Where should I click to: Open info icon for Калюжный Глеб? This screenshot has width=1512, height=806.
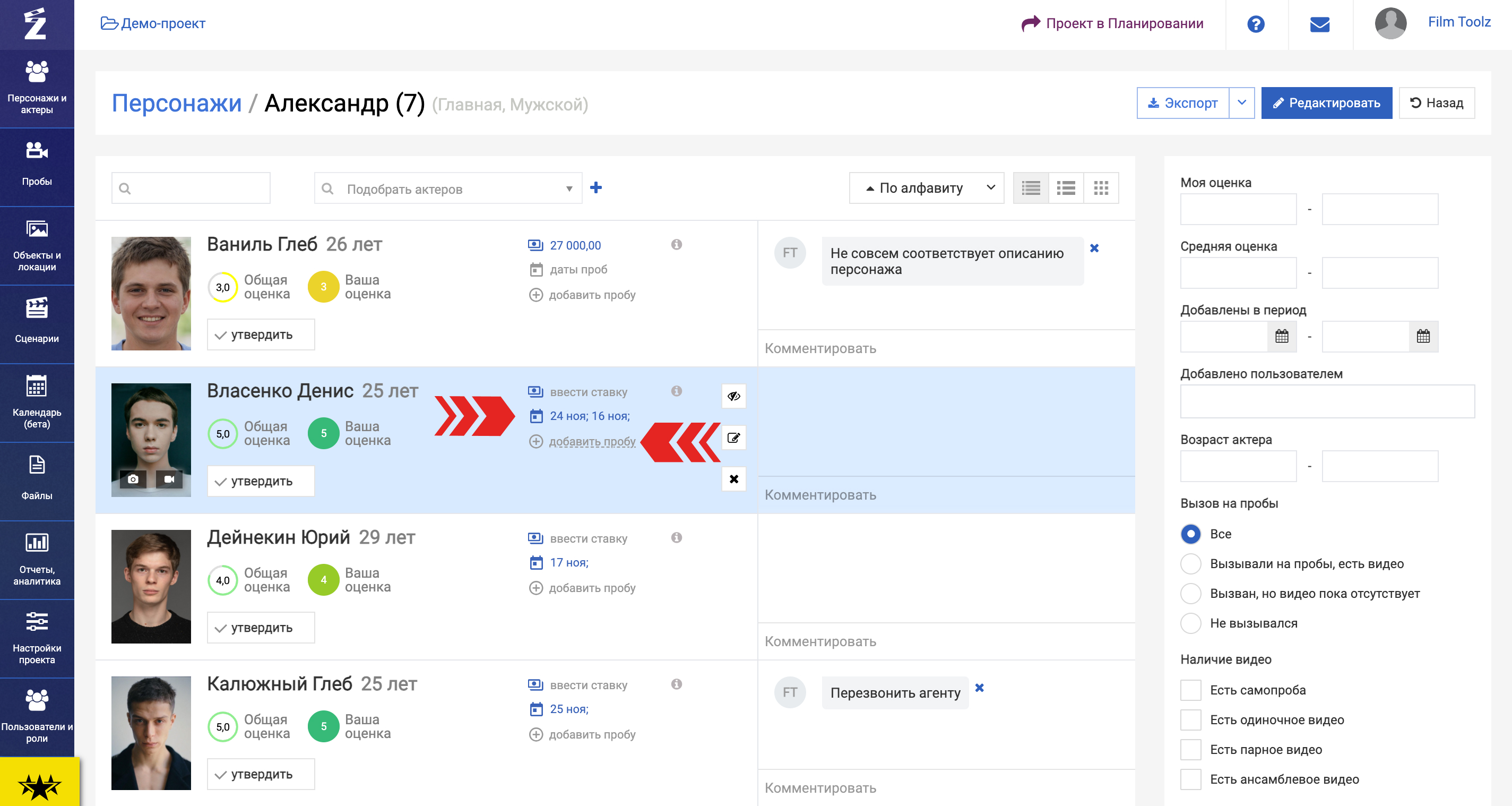click(x=676, y=684)
